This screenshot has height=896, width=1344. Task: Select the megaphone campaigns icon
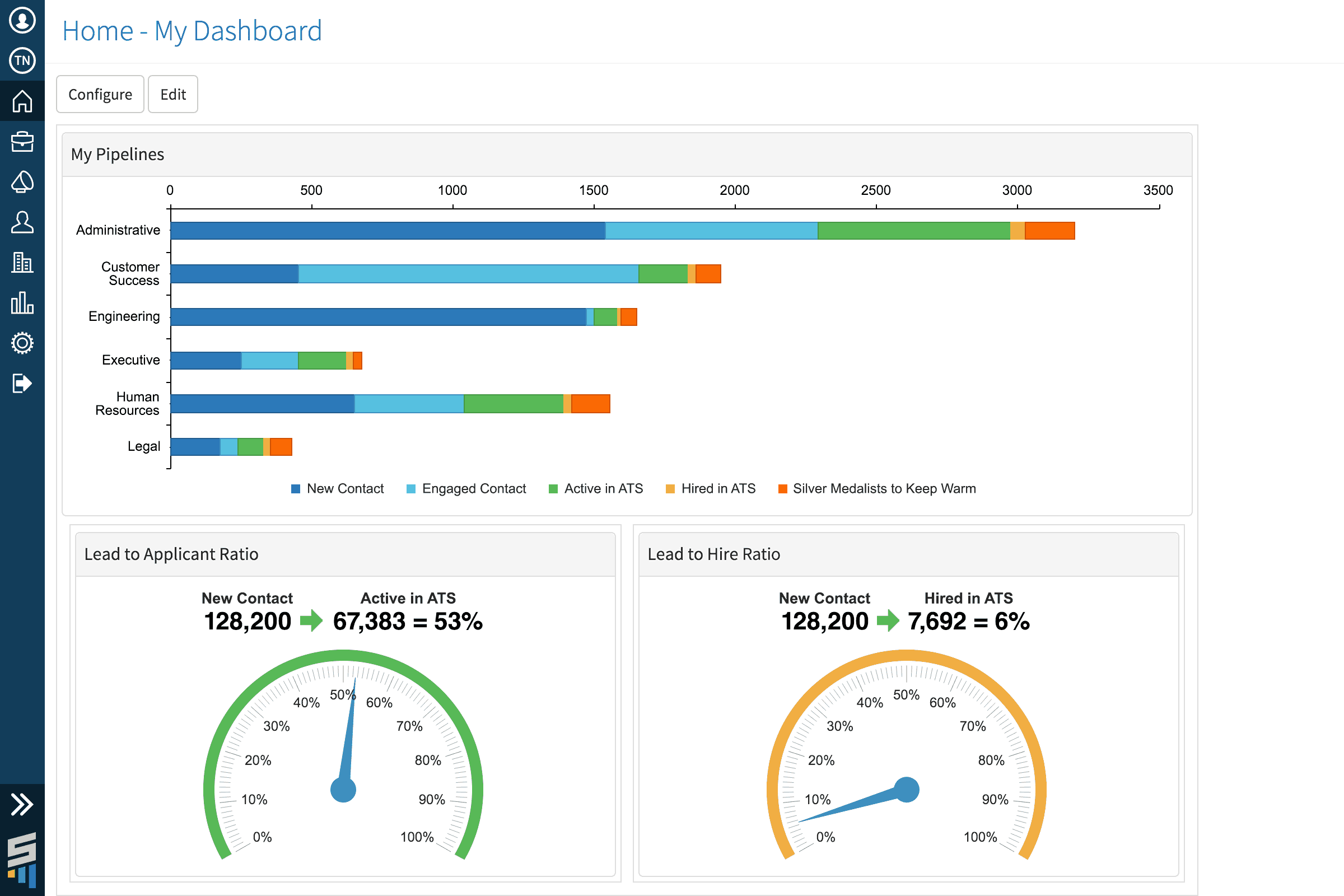point(22,181)
